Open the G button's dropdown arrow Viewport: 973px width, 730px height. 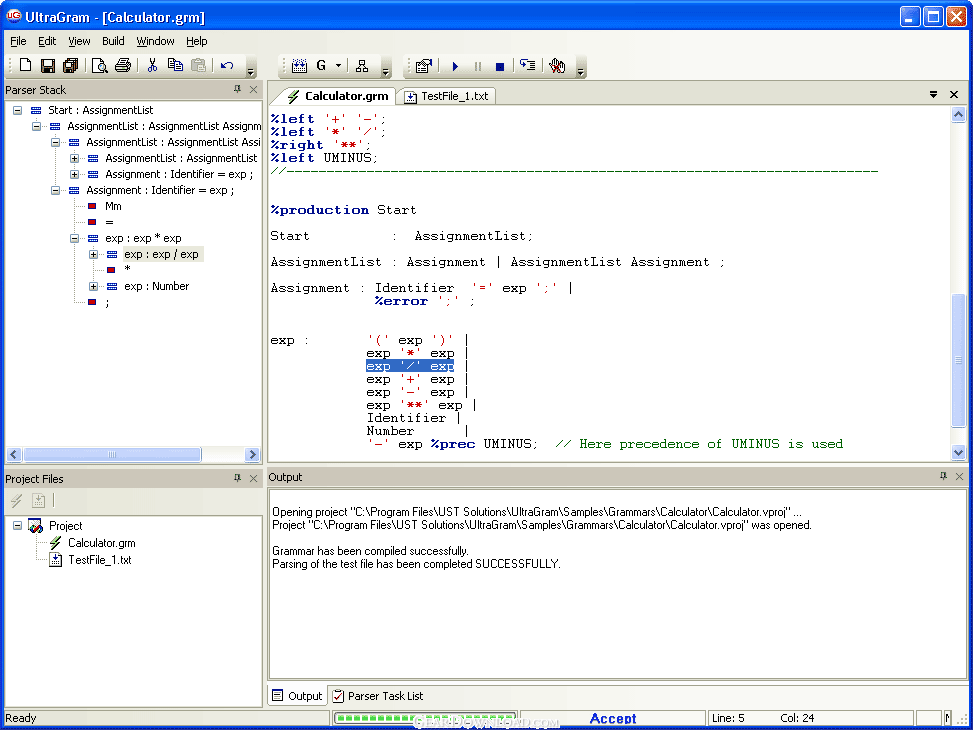point(338,65)
